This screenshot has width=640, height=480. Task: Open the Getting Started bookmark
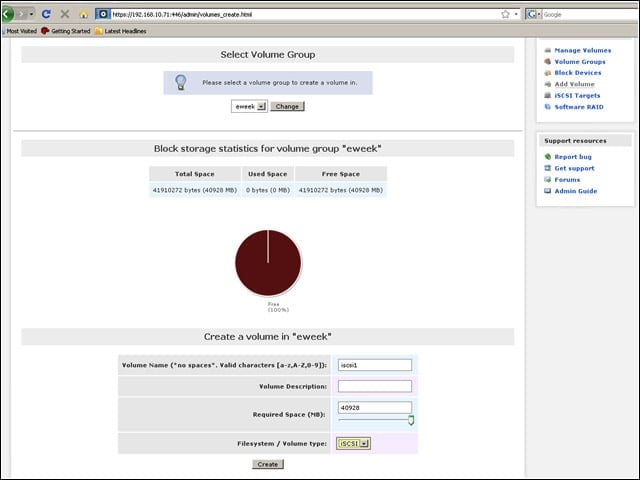(66, 31)
